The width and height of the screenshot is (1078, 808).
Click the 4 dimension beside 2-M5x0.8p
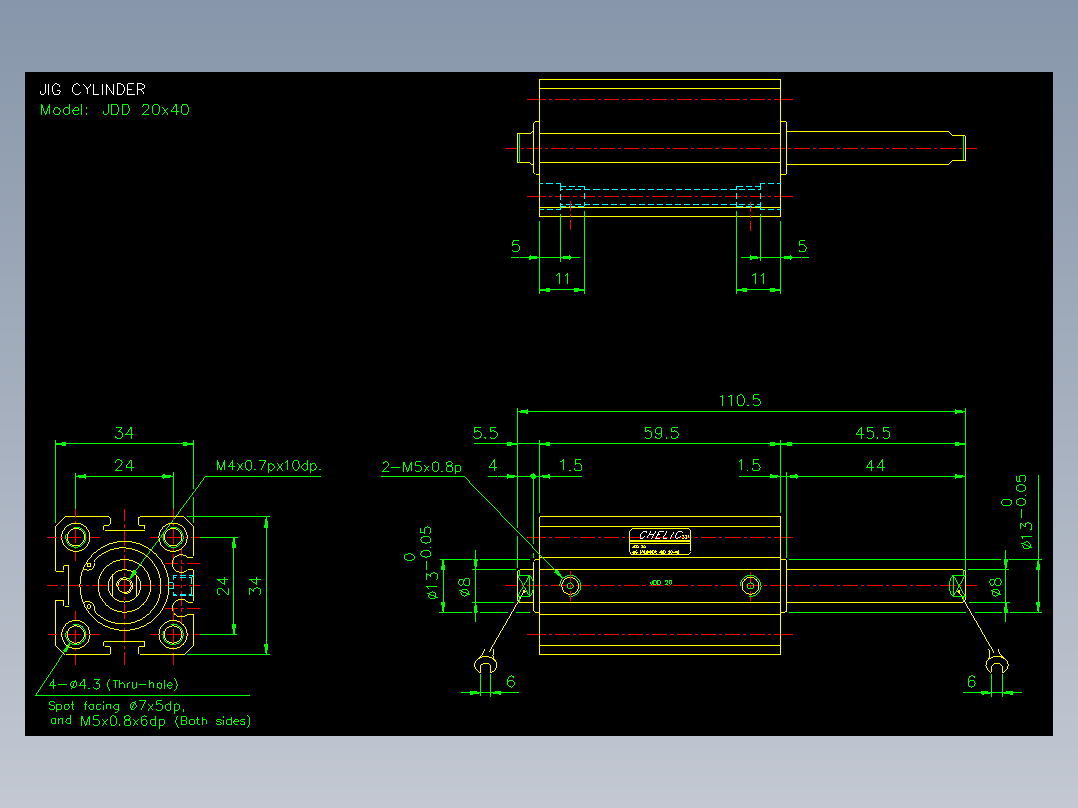coord(493,466)
